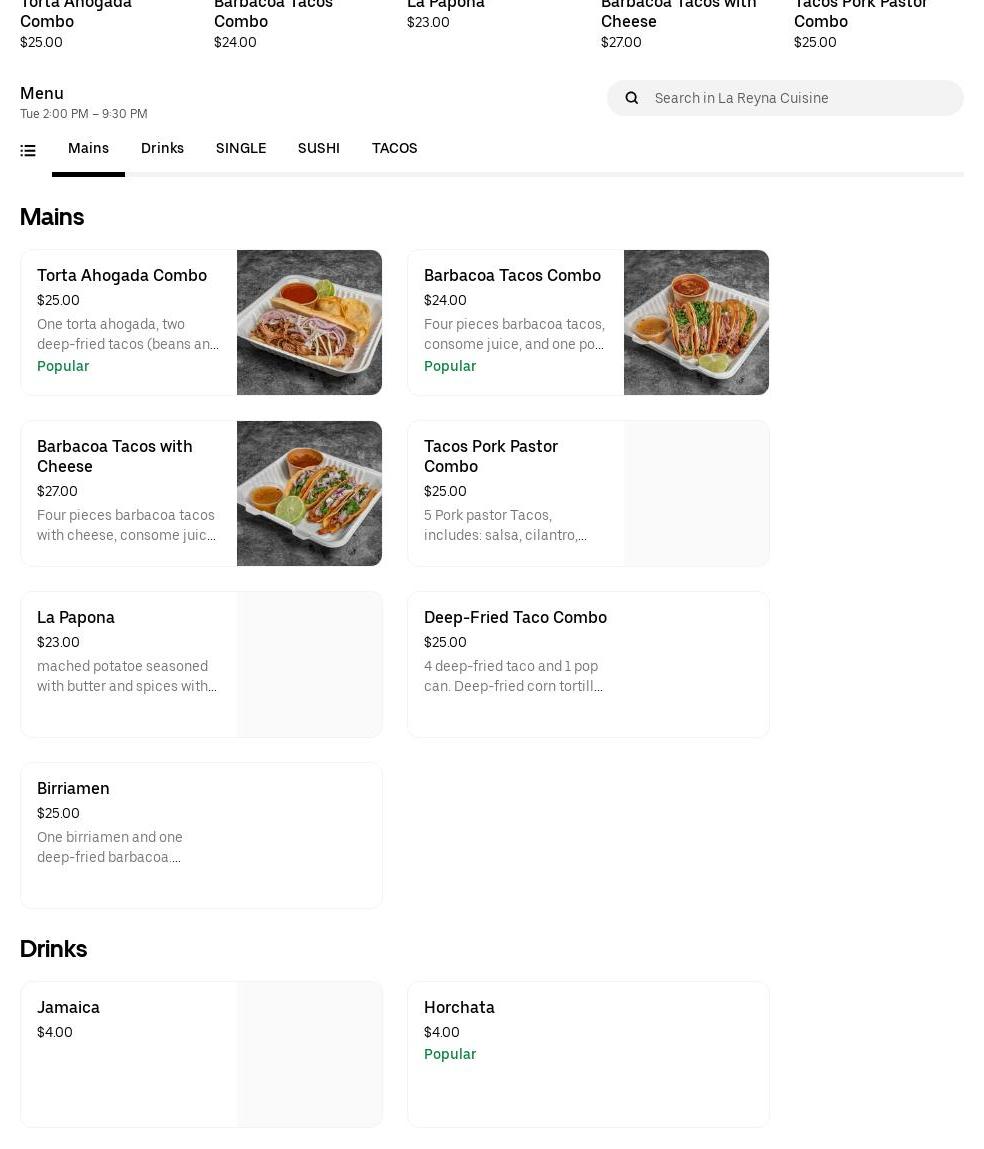This screenshot has width=984, height=1149.
Task: Click the search magnifier icon
Action: point(631,98)
